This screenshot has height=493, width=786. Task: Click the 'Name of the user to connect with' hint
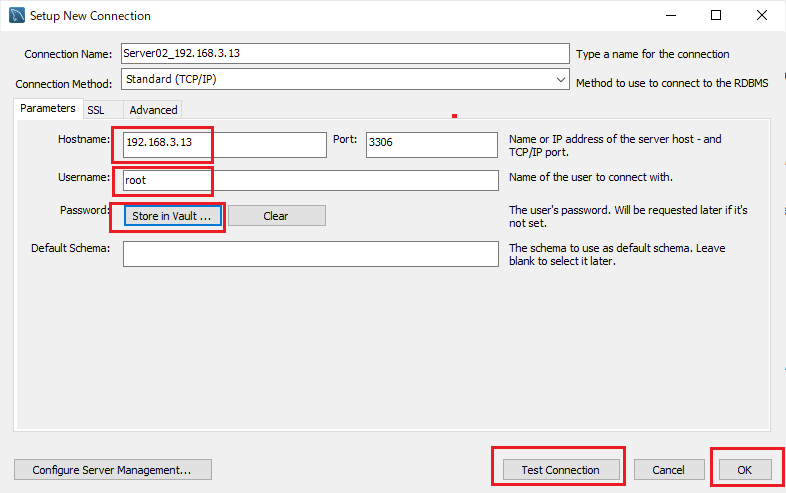591,177
